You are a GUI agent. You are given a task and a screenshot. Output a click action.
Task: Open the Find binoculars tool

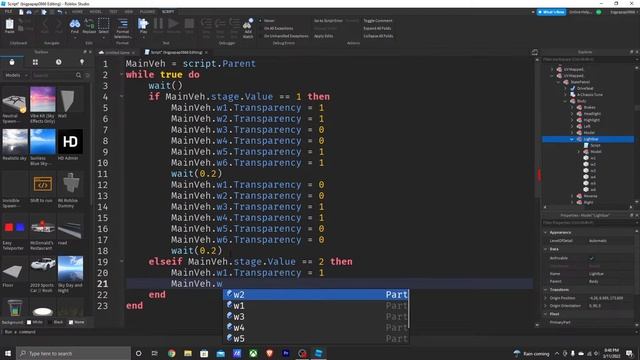pos(75,24)
